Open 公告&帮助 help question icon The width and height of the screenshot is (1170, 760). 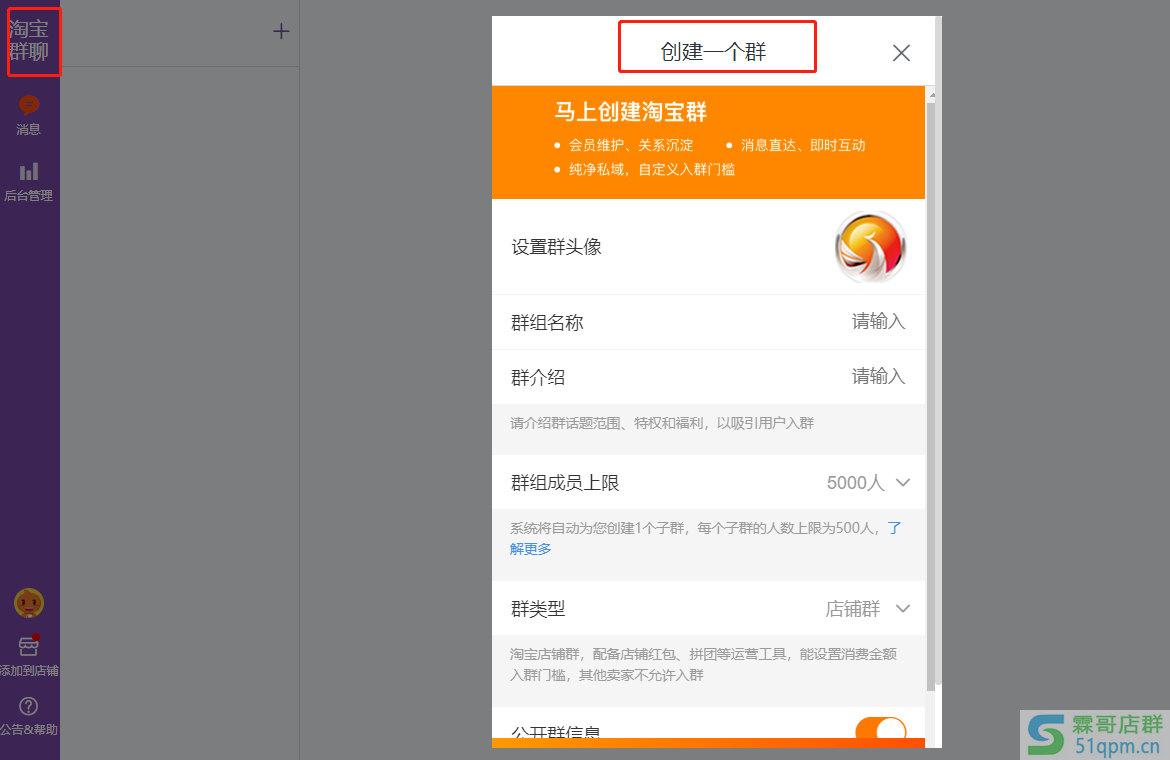pyautogui.click(x=29, y=707)
